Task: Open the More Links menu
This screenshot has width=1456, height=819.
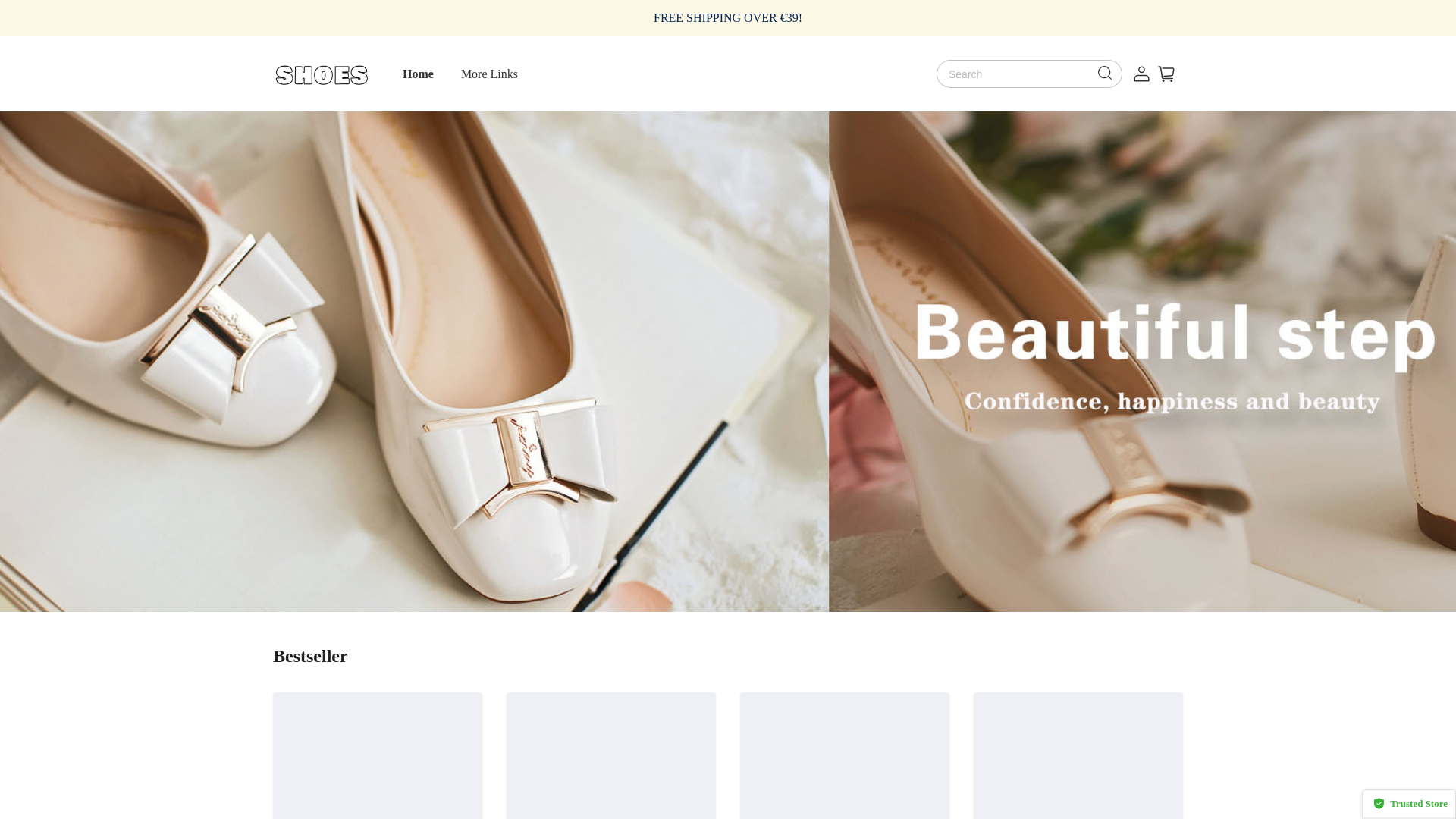Action: 489,74
